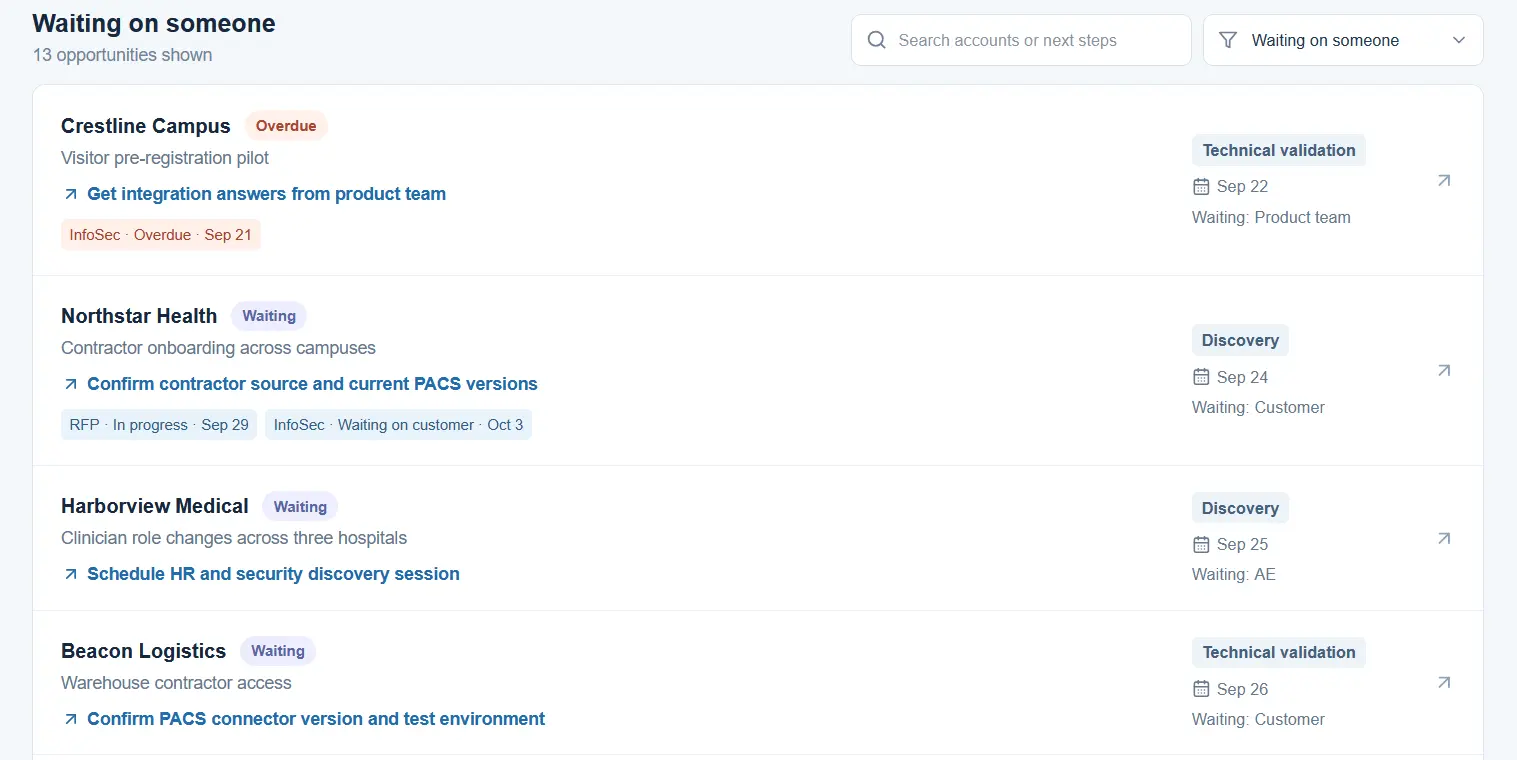Click the Waiting badge on Harborview Medical
This screenshot has height=760, width=1517.
pyautogui.click(x=300, y=507)
